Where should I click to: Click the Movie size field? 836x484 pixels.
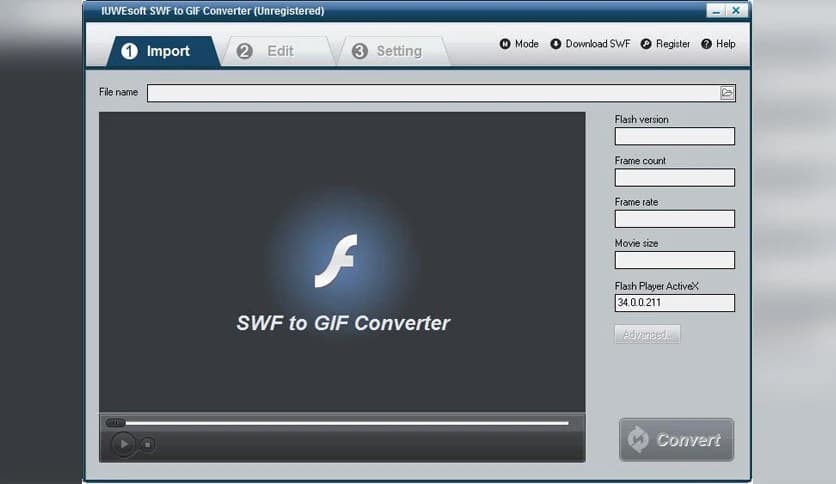(x=674, y=260)
